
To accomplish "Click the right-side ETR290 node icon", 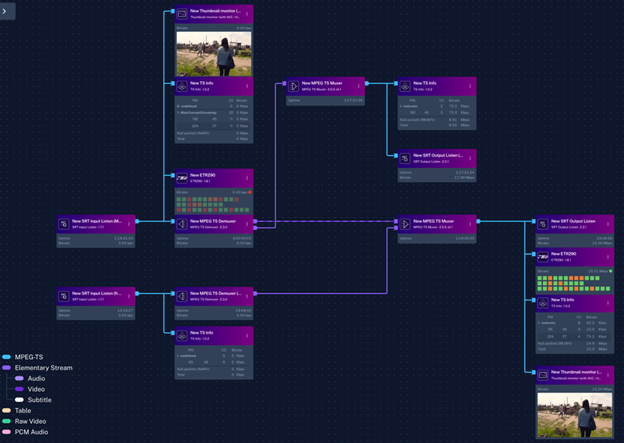I will coord(543,256).
